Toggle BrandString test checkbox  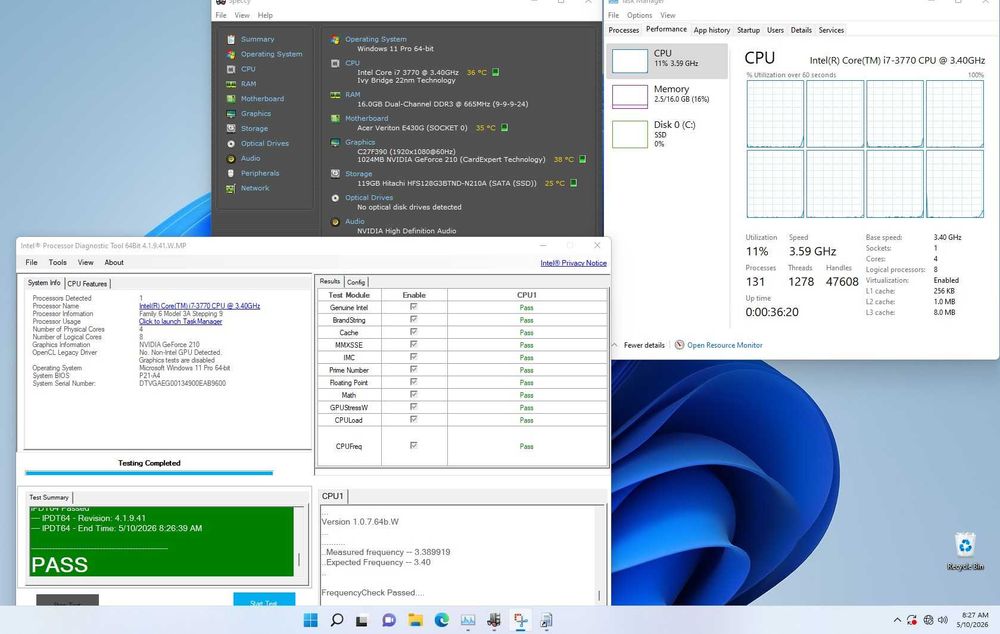pyautogui.click(x=413, y=320)
